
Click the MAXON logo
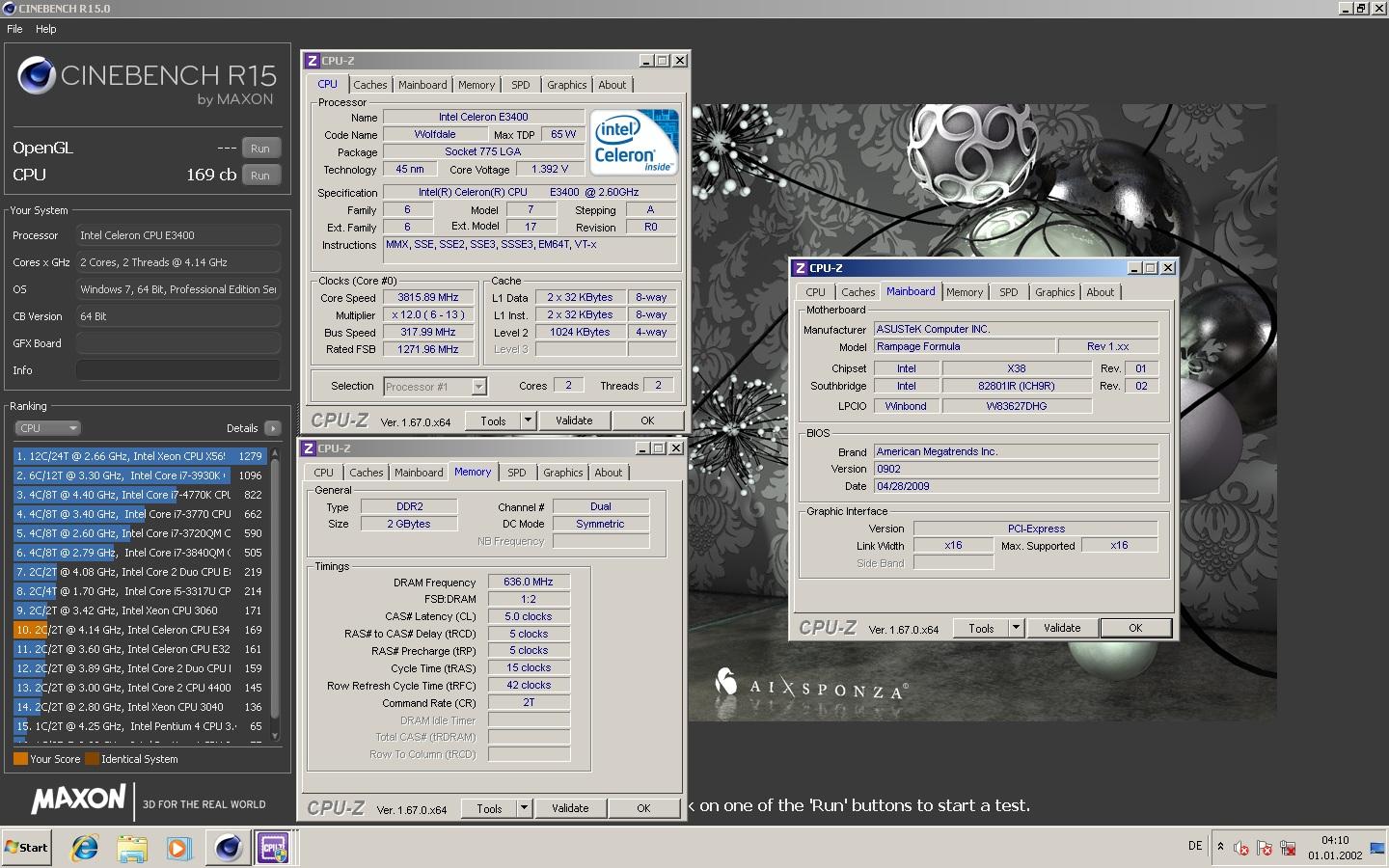[x=78, y=799]
